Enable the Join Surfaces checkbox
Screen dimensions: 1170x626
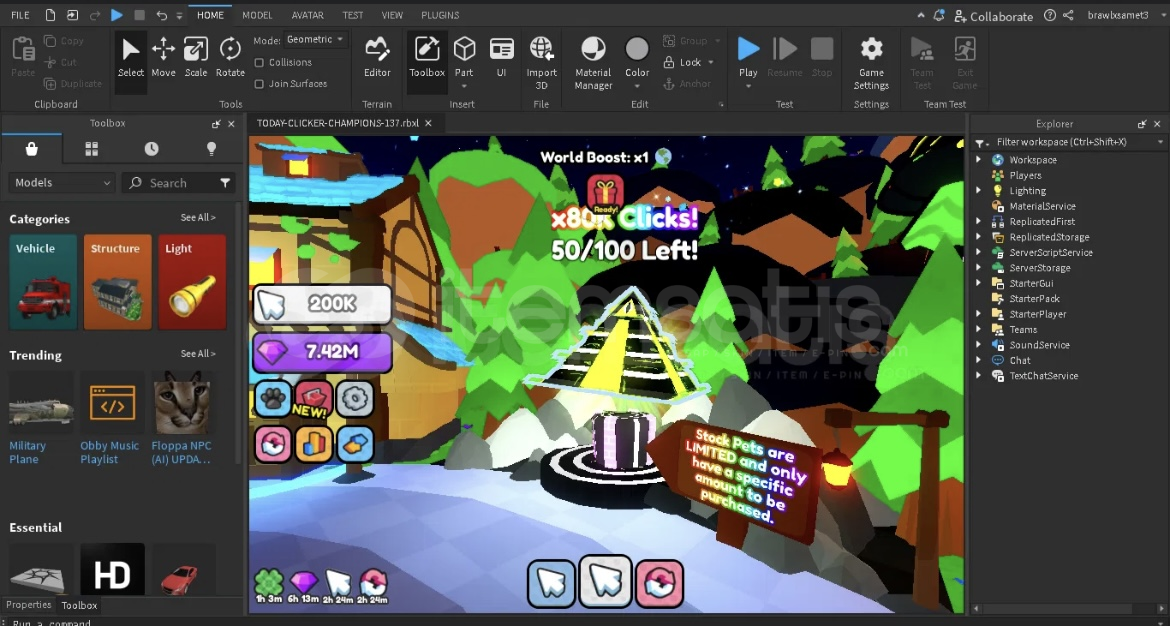pyautogui.click(x=260, y=84)
